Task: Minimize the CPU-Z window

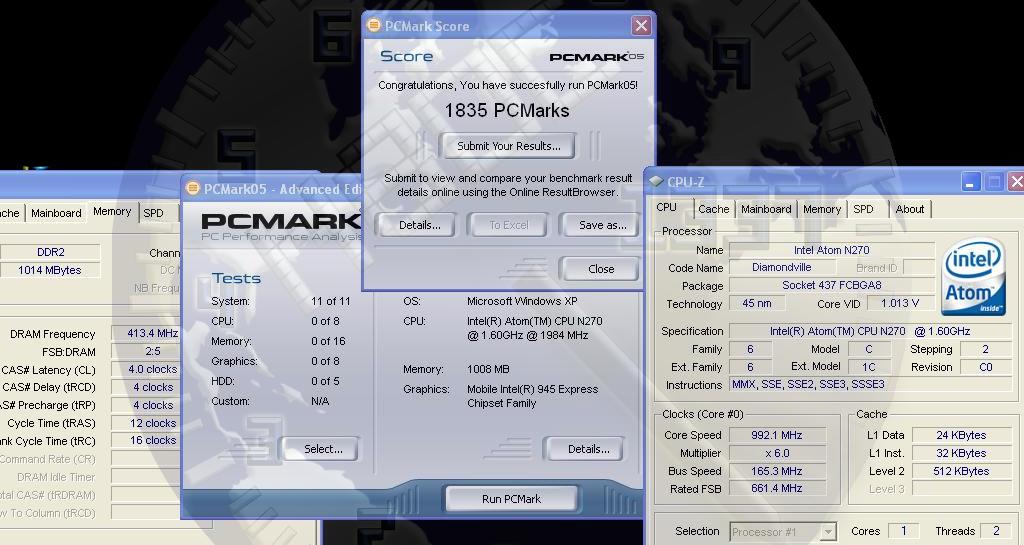Action: 970,182
